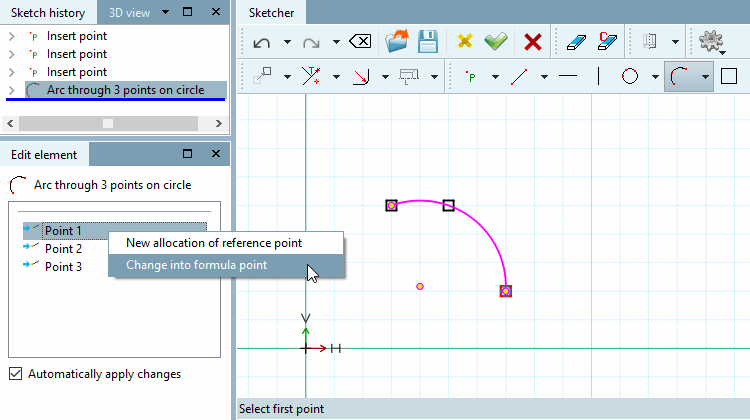Maximize the Sketch history panel
Image resolution: width=750 pixels, height=420 pixels.
coord(188,11)
